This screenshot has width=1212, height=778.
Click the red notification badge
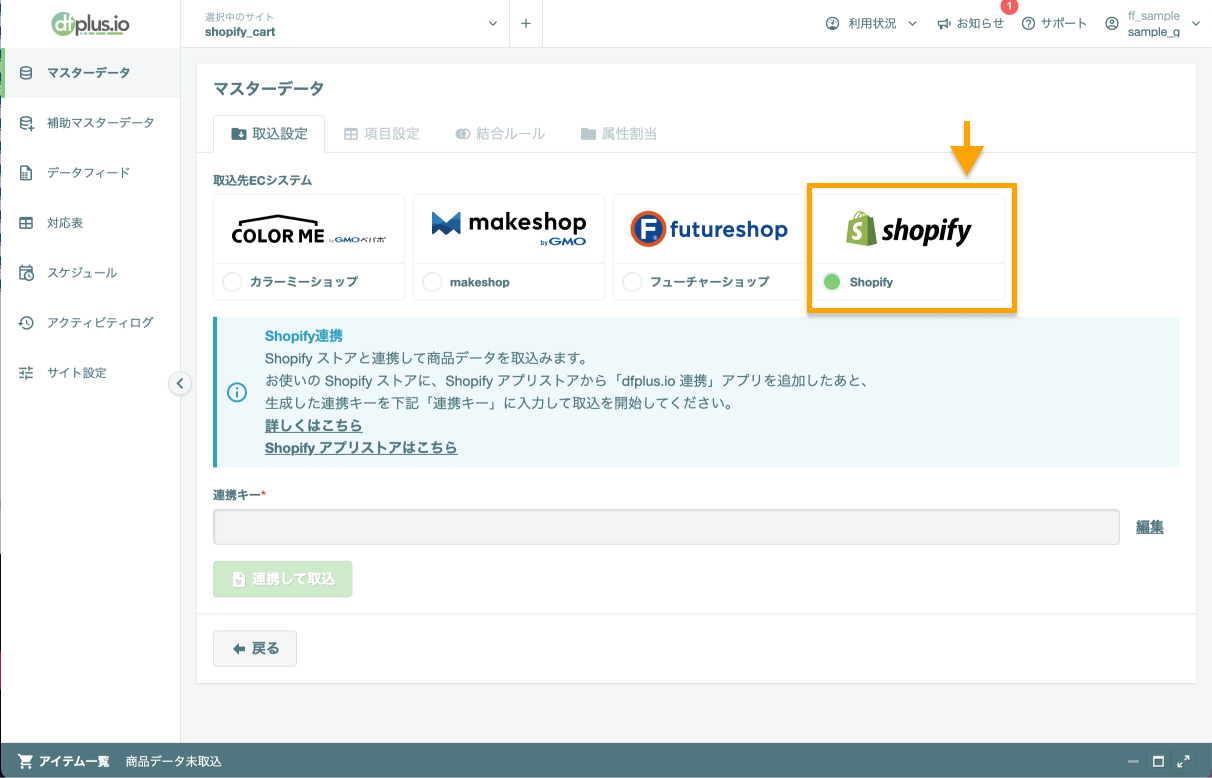[1009, 7]
